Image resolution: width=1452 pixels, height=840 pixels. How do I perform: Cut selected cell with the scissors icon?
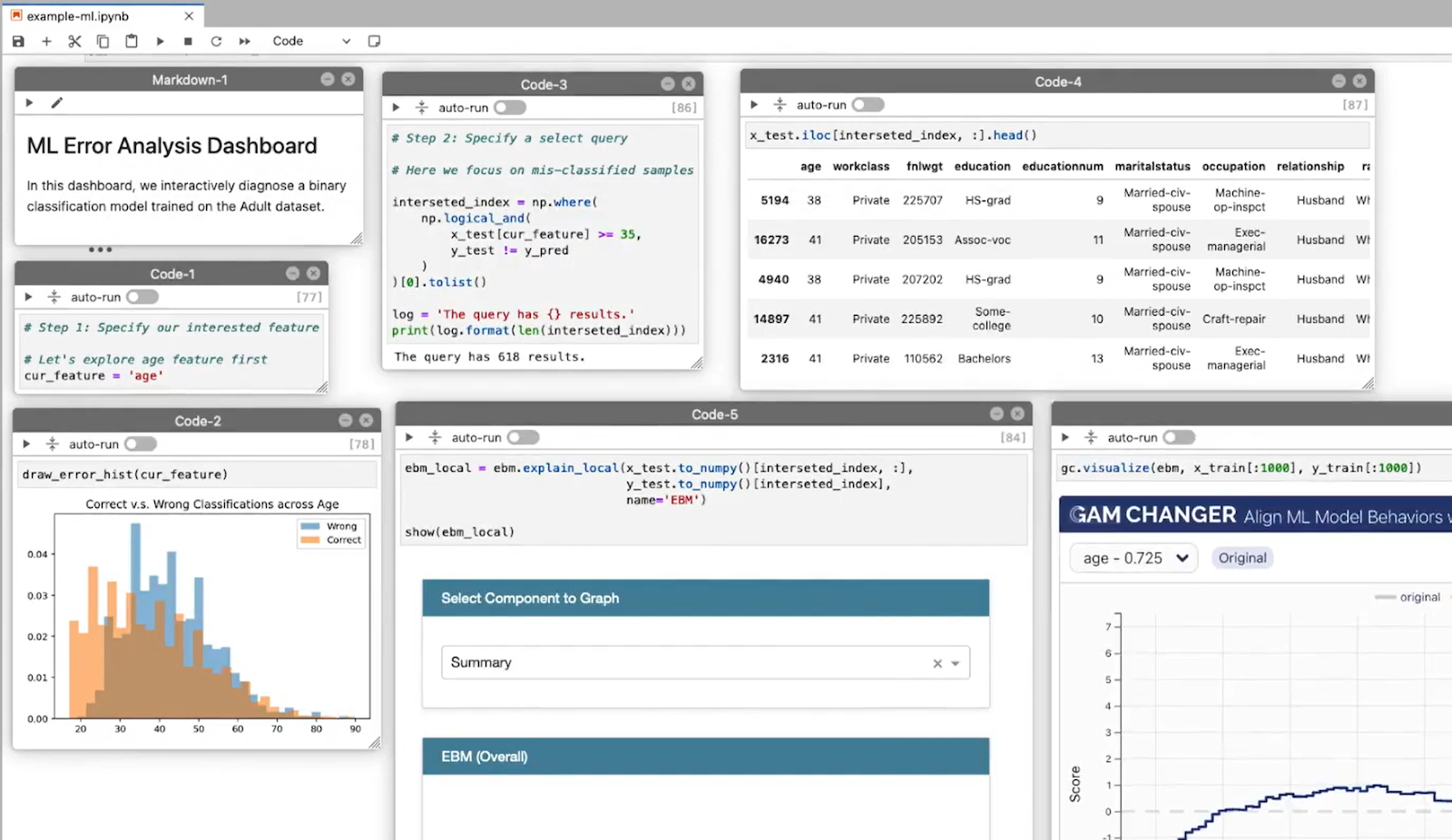(74, 41)
